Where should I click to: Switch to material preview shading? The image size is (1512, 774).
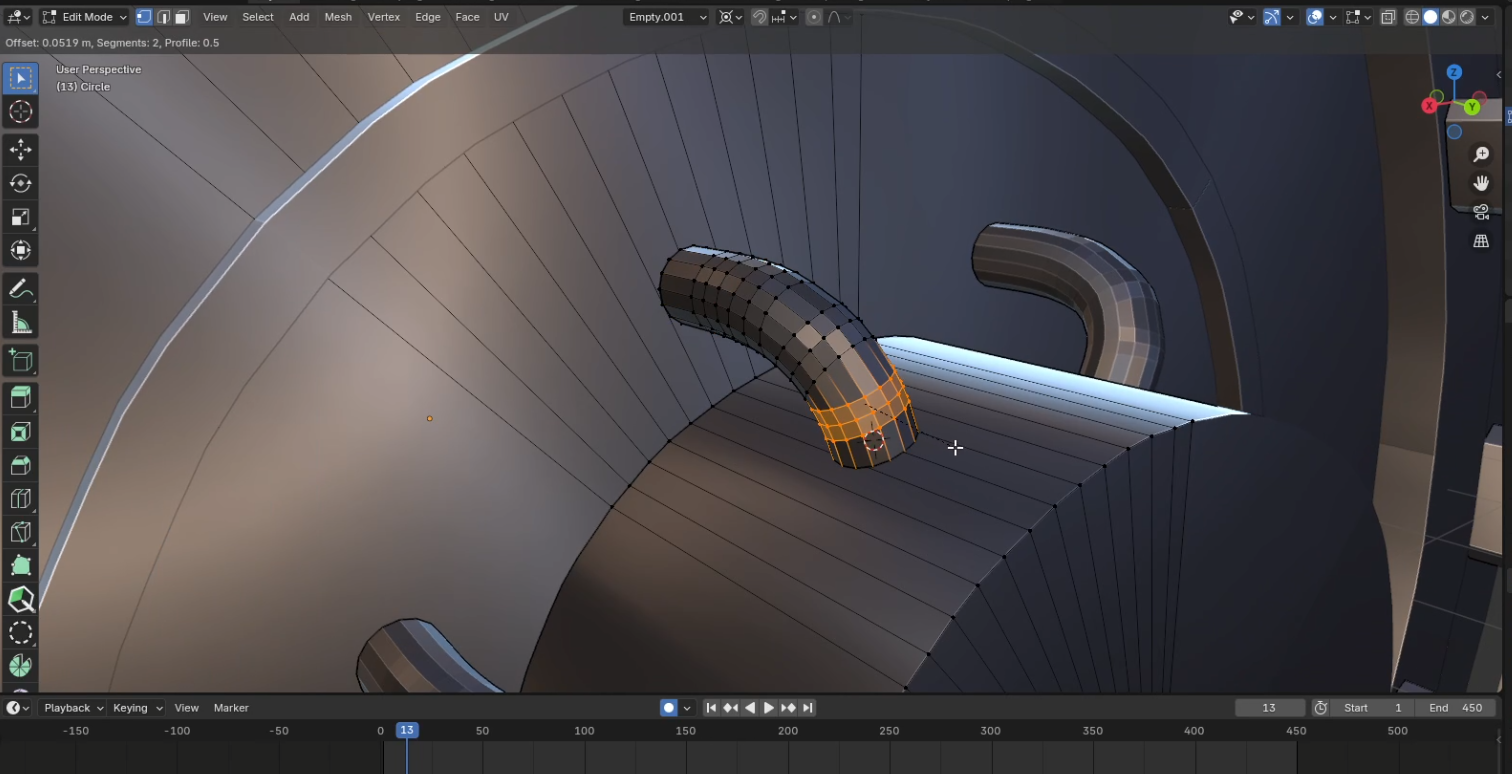[x=1449, y=17]
